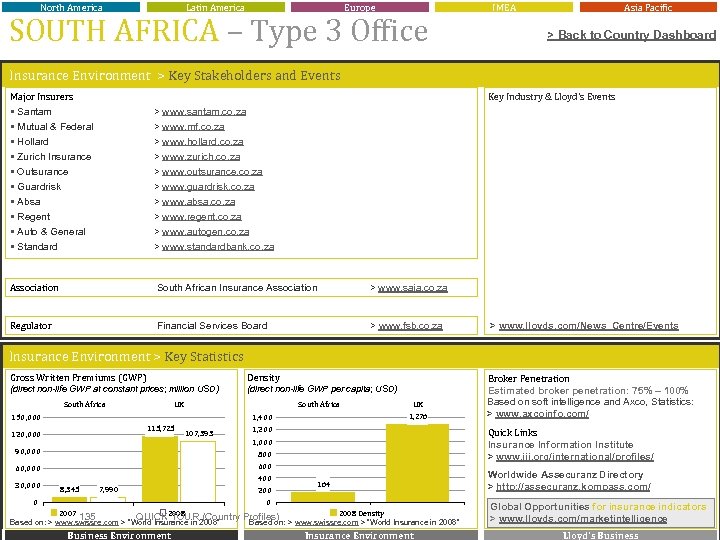Visit www.standardbank.co.za link
720x540 pixels.
coord(218,247)
